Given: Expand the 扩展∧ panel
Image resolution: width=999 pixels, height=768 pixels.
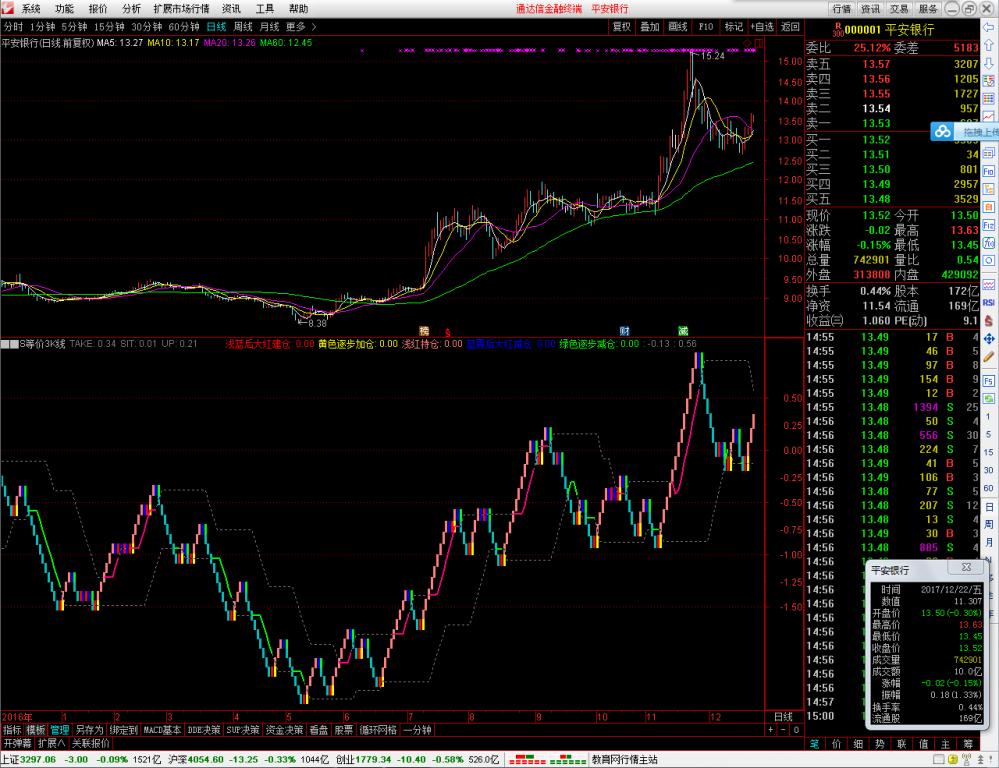Looking at the screenshot, I should 52,743.
